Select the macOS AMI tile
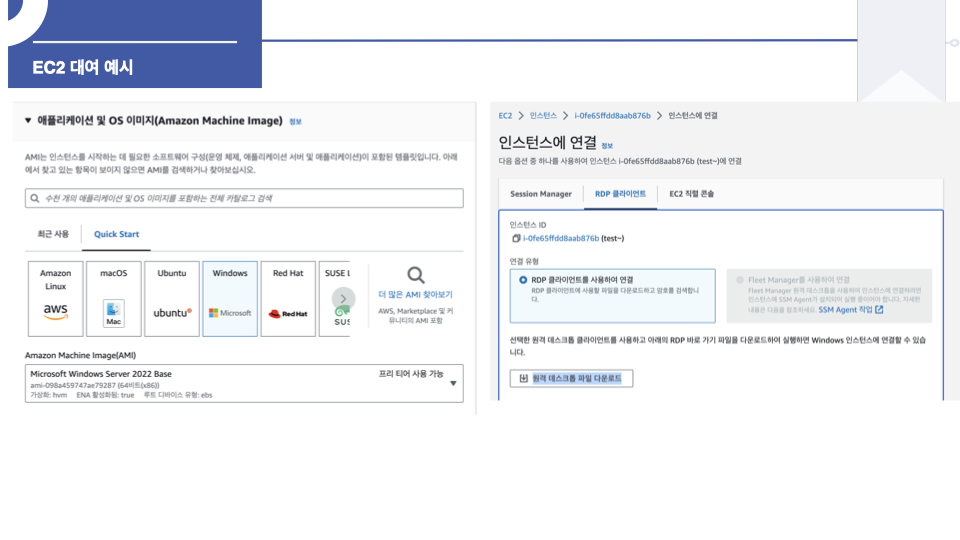Screen dimensions: 960x540 (114, 299)
